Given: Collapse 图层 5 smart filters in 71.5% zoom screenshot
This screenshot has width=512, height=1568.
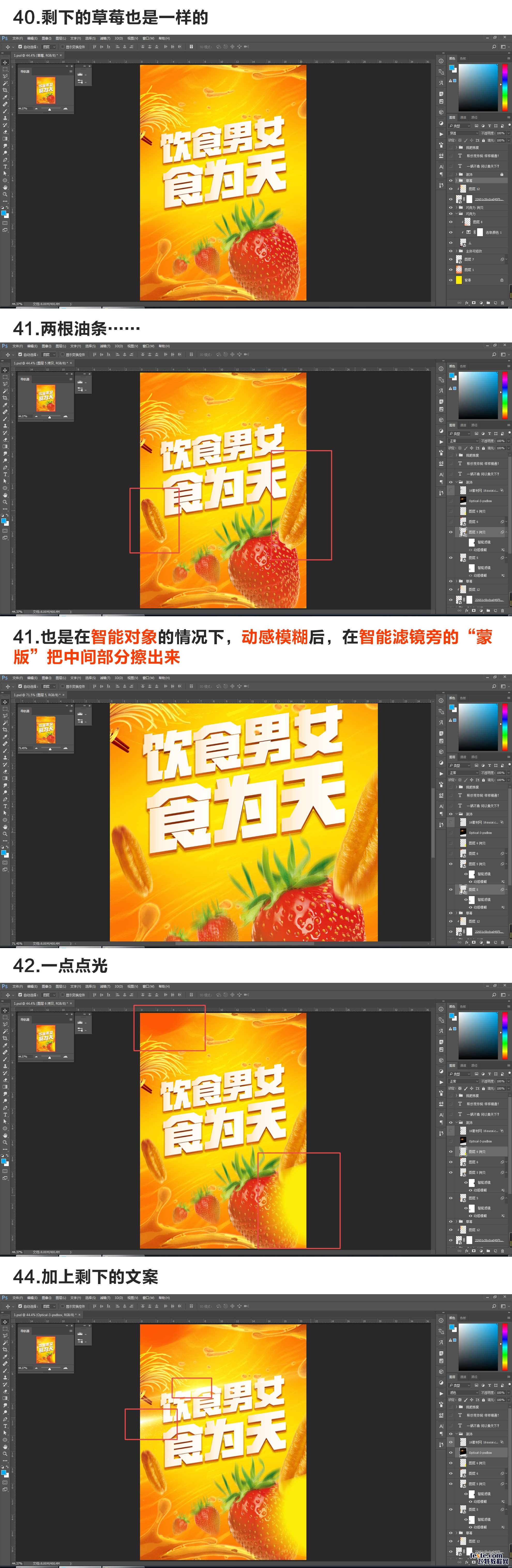Looking at the screenshot, I should (507, 889).
